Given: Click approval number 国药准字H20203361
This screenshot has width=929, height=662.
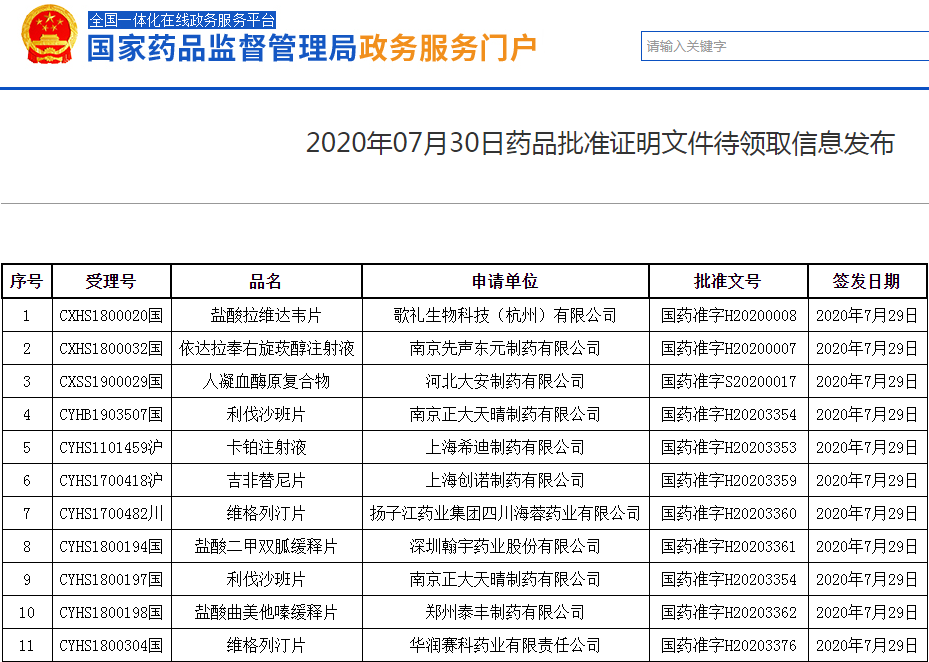Looking at the screenshot, I should (729, 546).
